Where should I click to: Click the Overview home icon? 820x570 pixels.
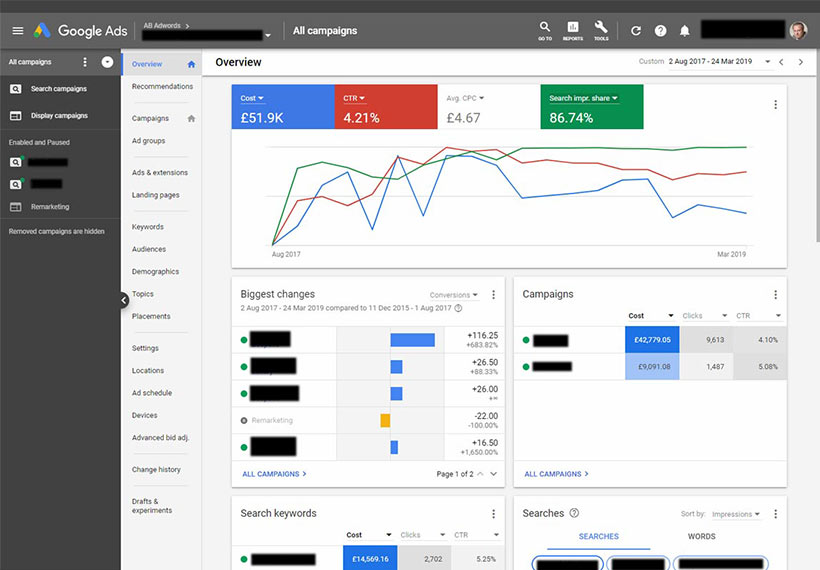[x=191, y=64]
